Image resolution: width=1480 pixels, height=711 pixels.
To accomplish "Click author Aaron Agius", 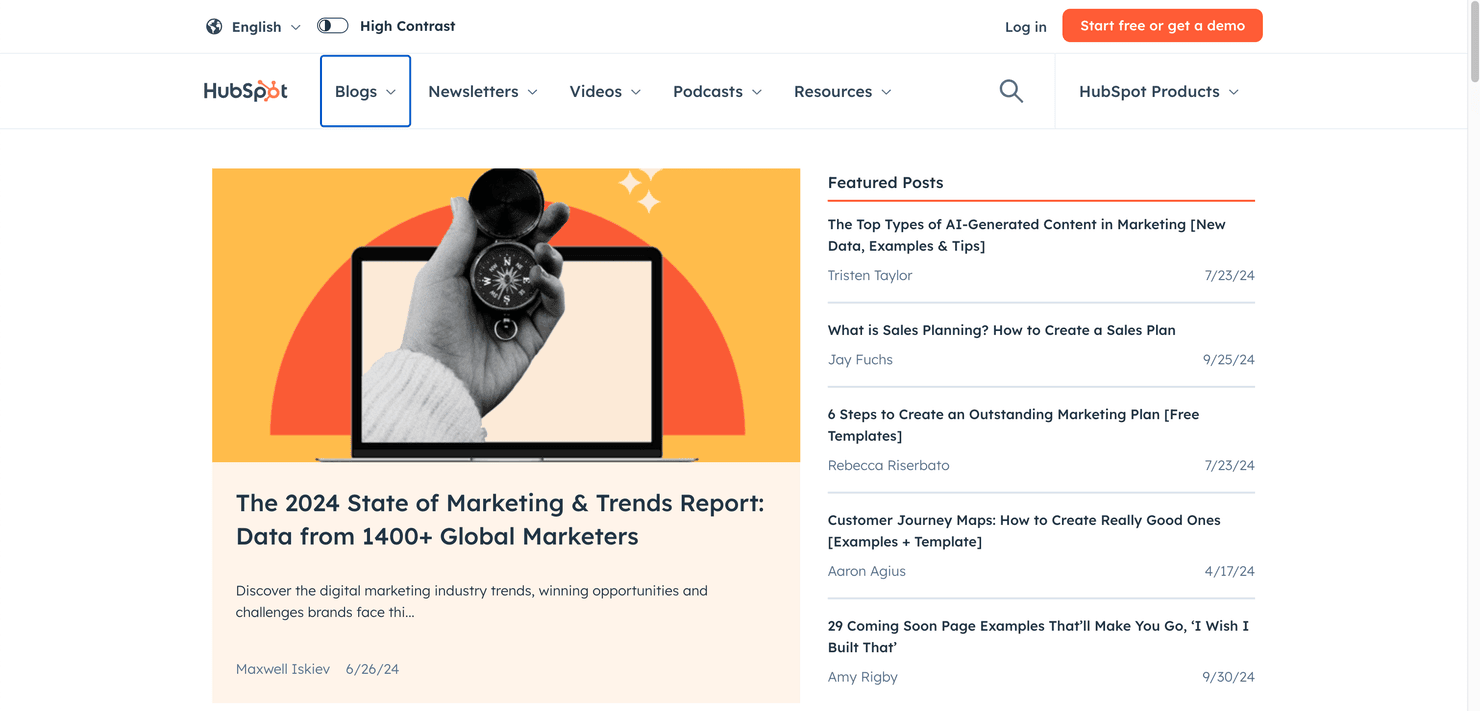I will coord(866,571).
